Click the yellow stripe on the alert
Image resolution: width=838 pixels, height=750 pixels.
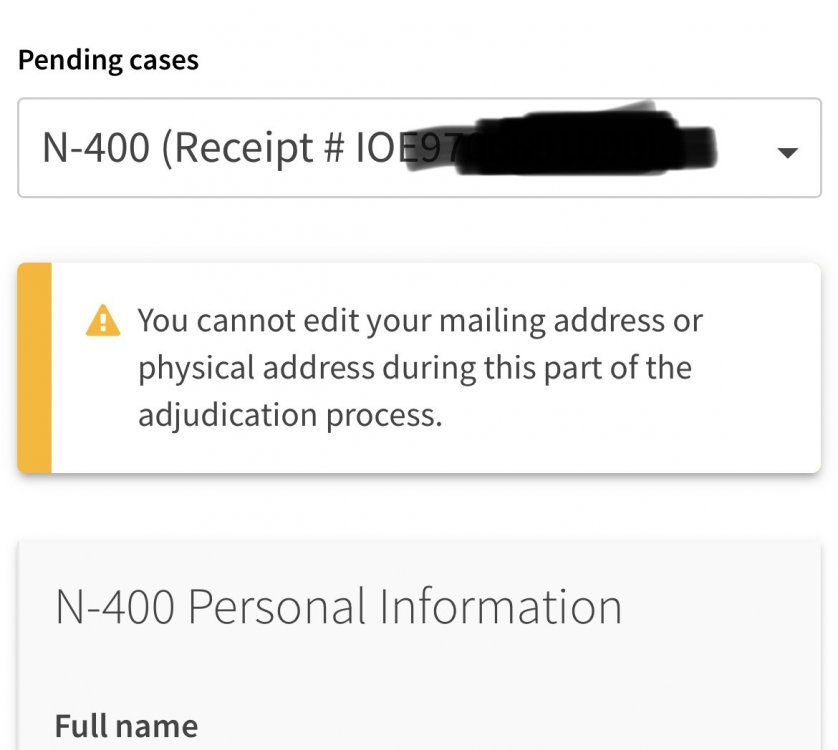point(35,367)
